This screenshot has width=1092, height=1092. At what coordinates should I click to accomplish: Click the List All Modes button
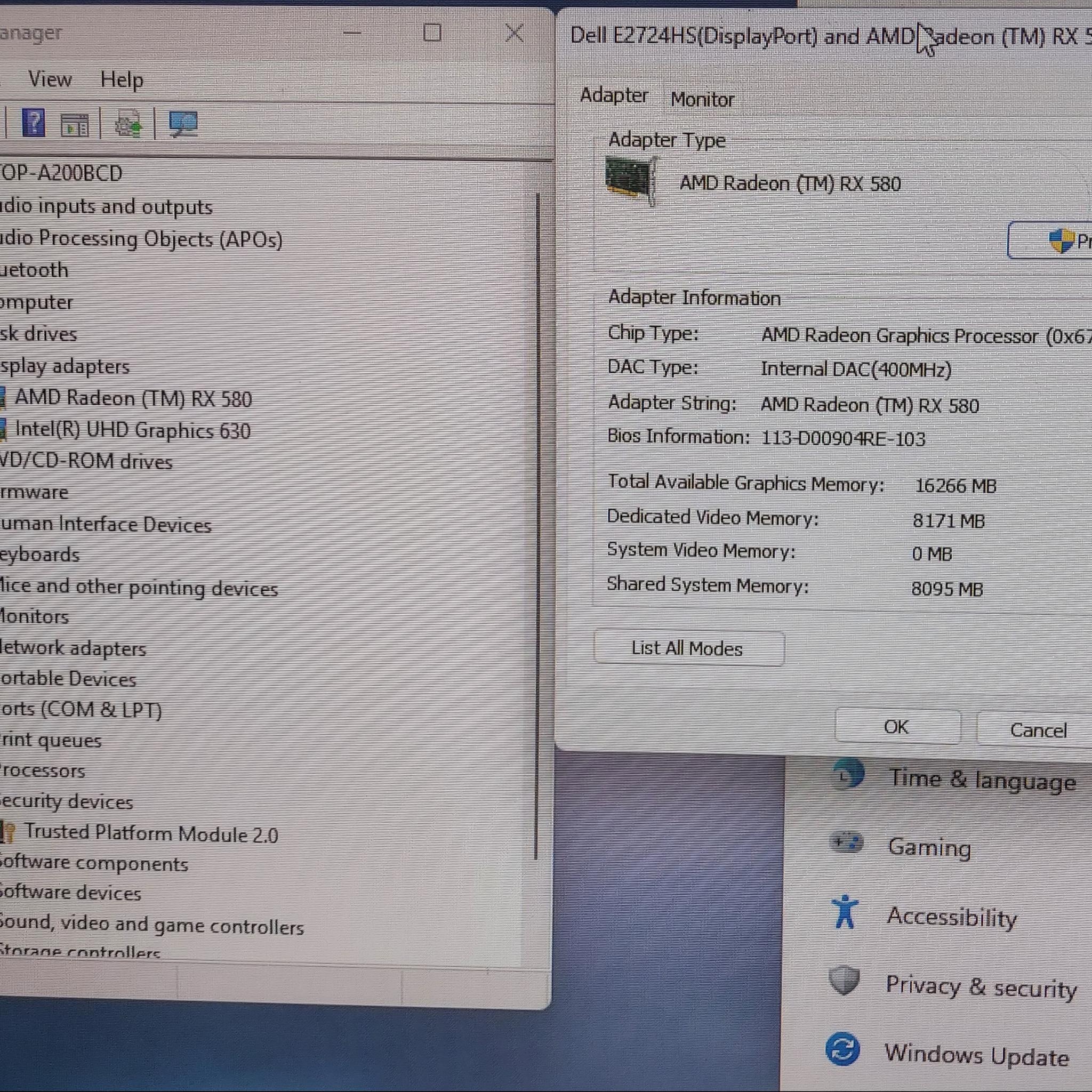(x=689, y=648)
